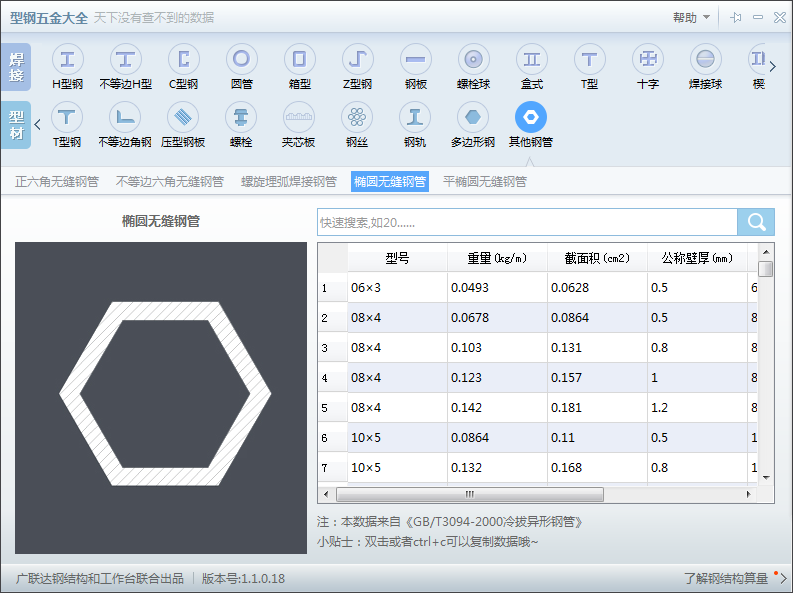This screenshot has width=793, height=593.
Task: Select the 多边形钢 polygon steel icon
Action: coord(473,124)
